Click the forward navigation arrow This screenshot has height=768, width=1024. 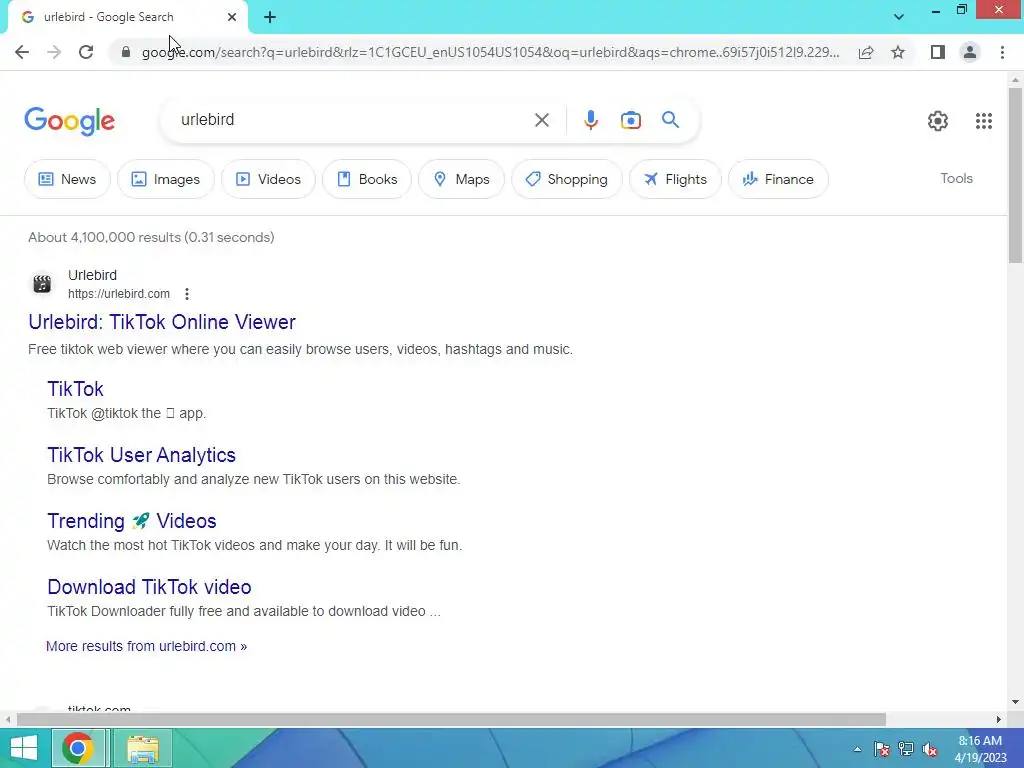54,52
